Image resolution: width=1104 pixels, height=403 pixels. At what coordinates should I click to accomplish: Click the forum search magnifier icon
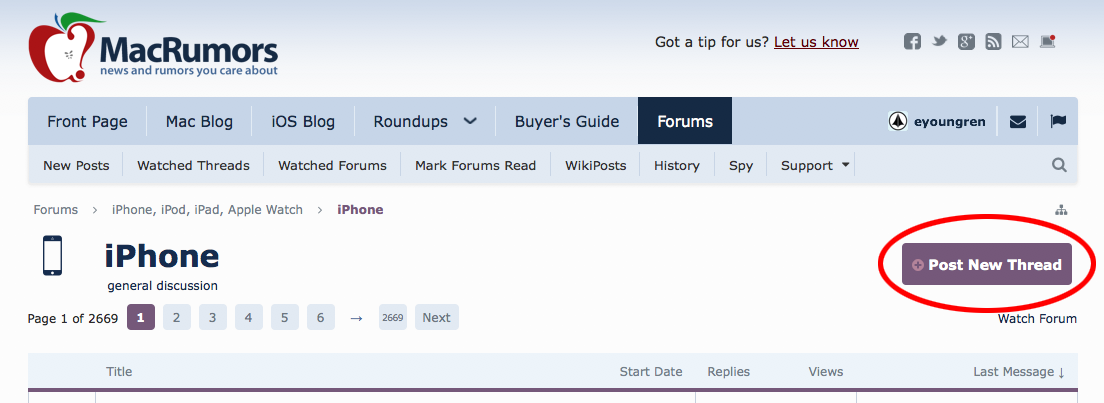point(1059,165)
